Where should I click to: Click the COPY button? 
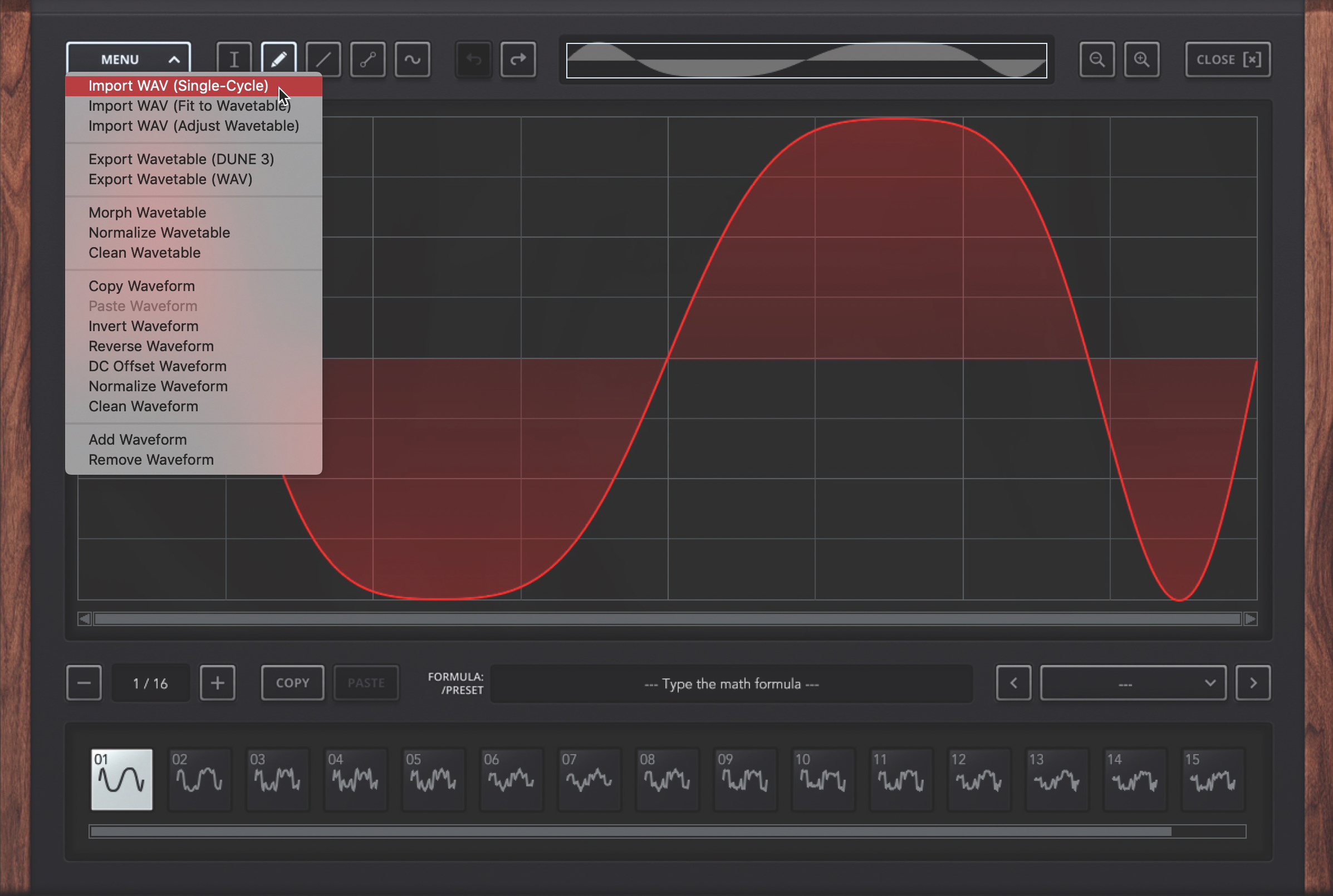(x=293, y=682)
